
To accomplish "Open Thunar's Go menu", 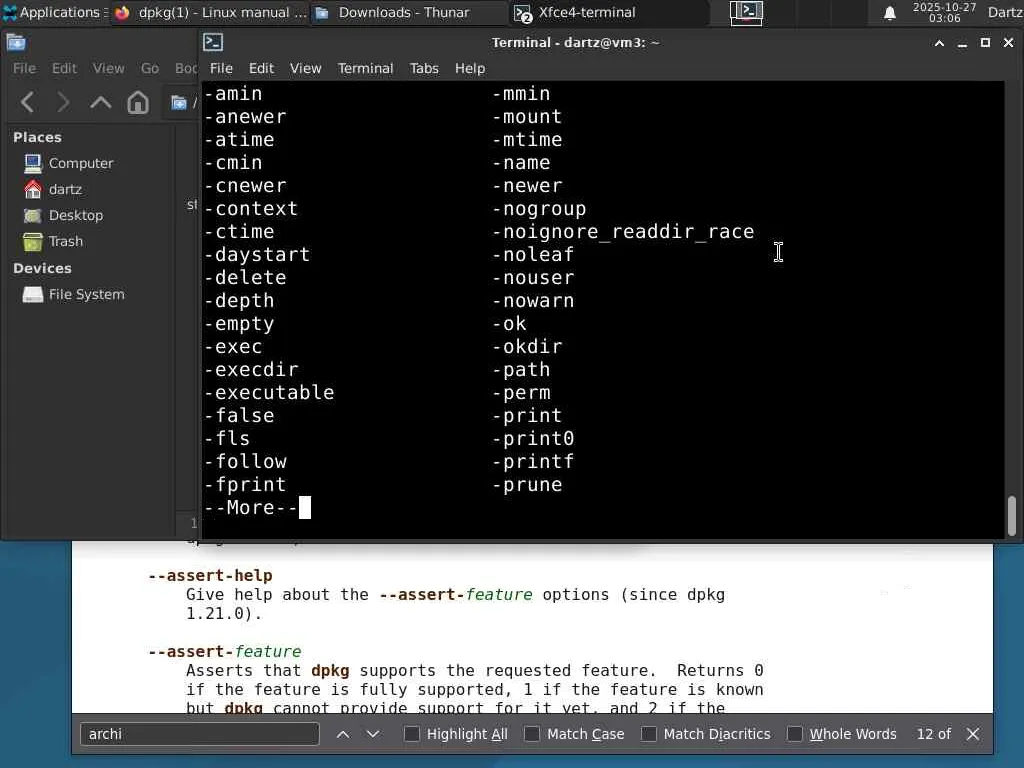I will point(150,68).
